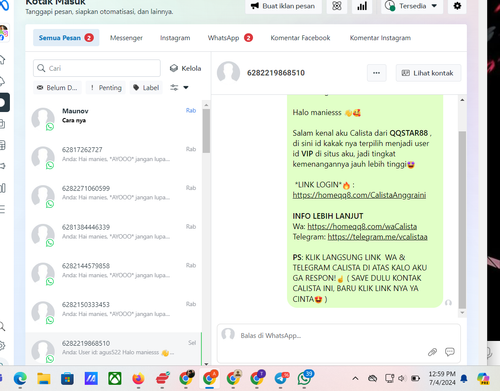Click the Windows notification bell icon
This screenshot has width=500, height=391.
pos(464,378)
